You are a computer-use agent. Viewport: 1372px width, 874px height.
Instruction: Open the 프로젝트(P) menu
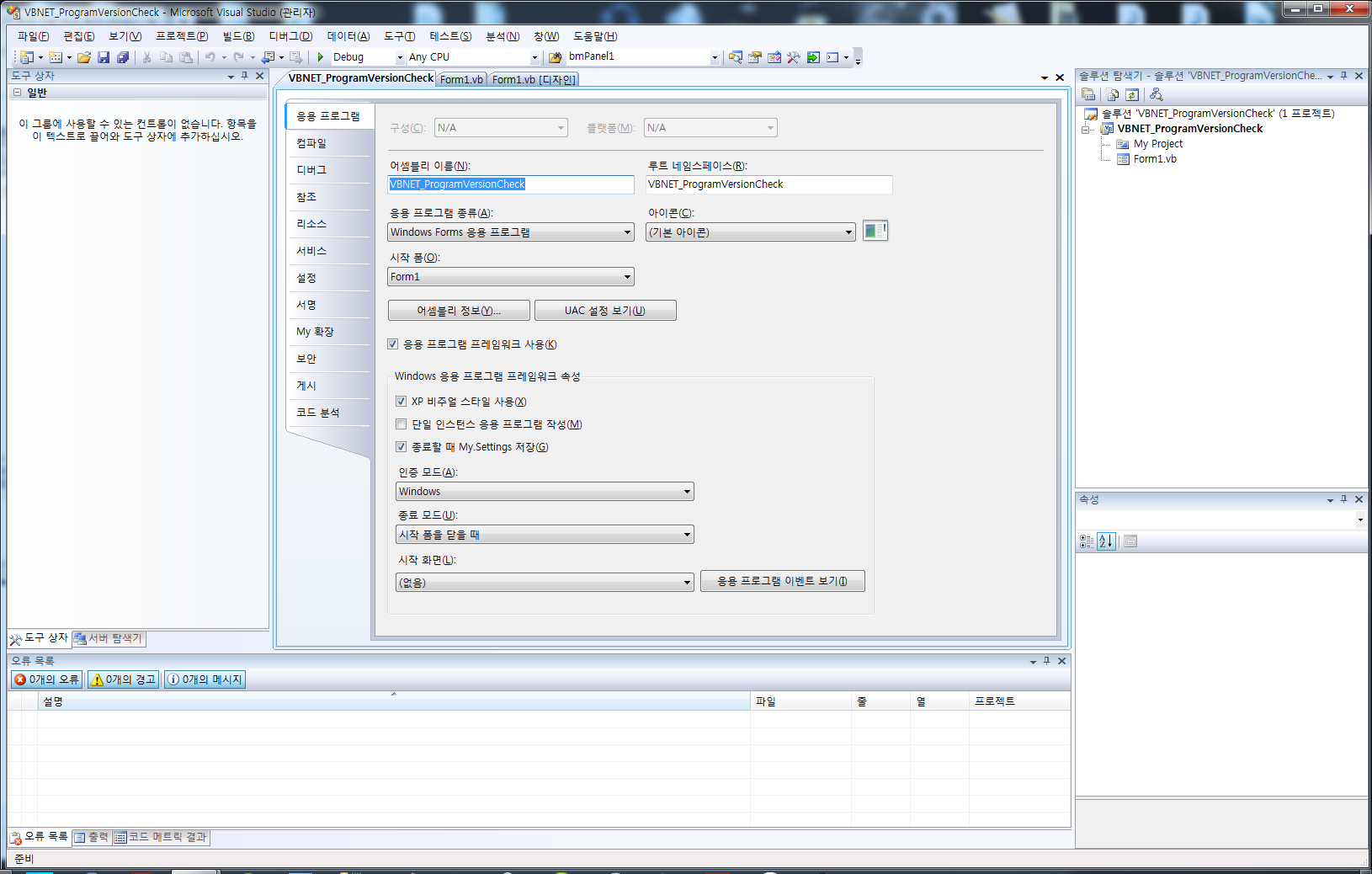[x=182, y=36]
